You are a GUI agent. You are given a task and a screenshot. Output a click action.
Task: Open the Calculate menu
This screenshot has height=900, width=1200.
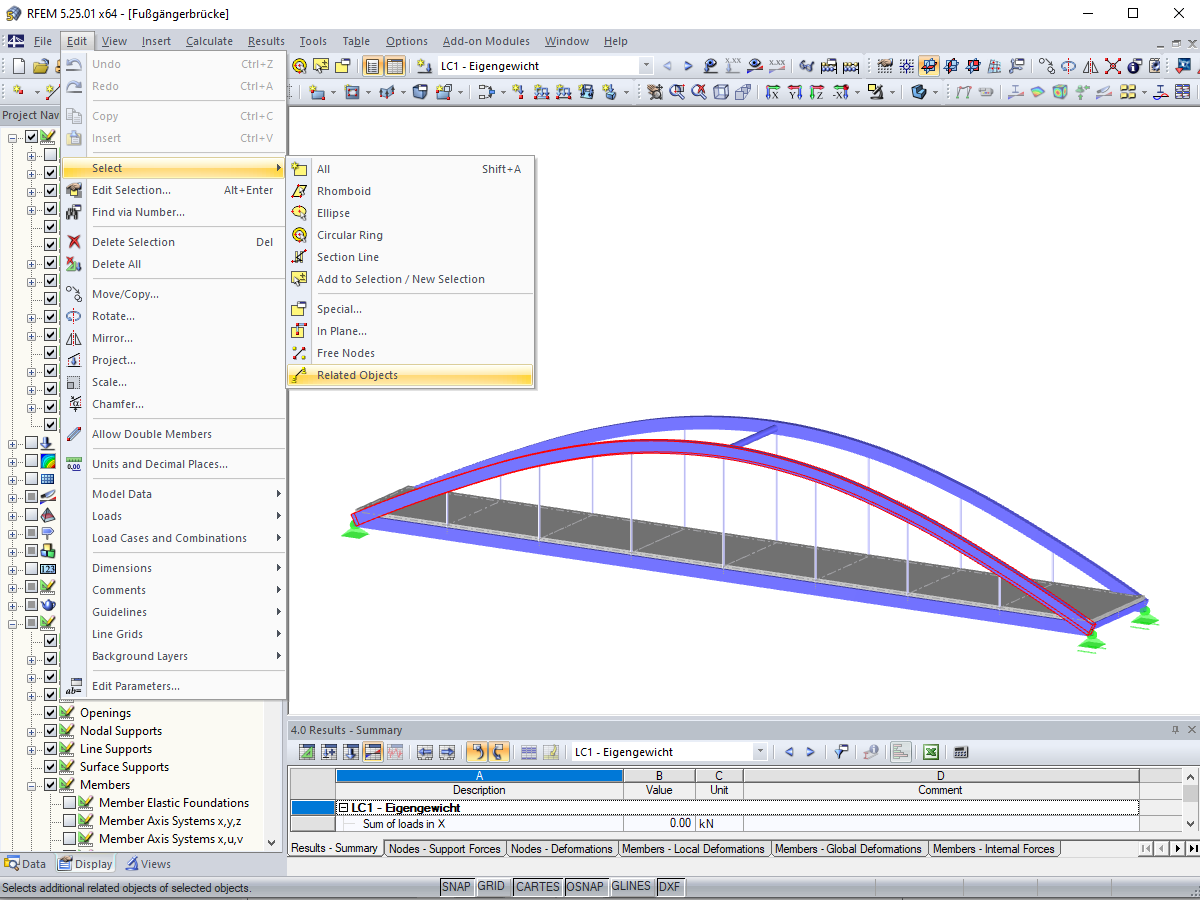click(x=209, y=41)
